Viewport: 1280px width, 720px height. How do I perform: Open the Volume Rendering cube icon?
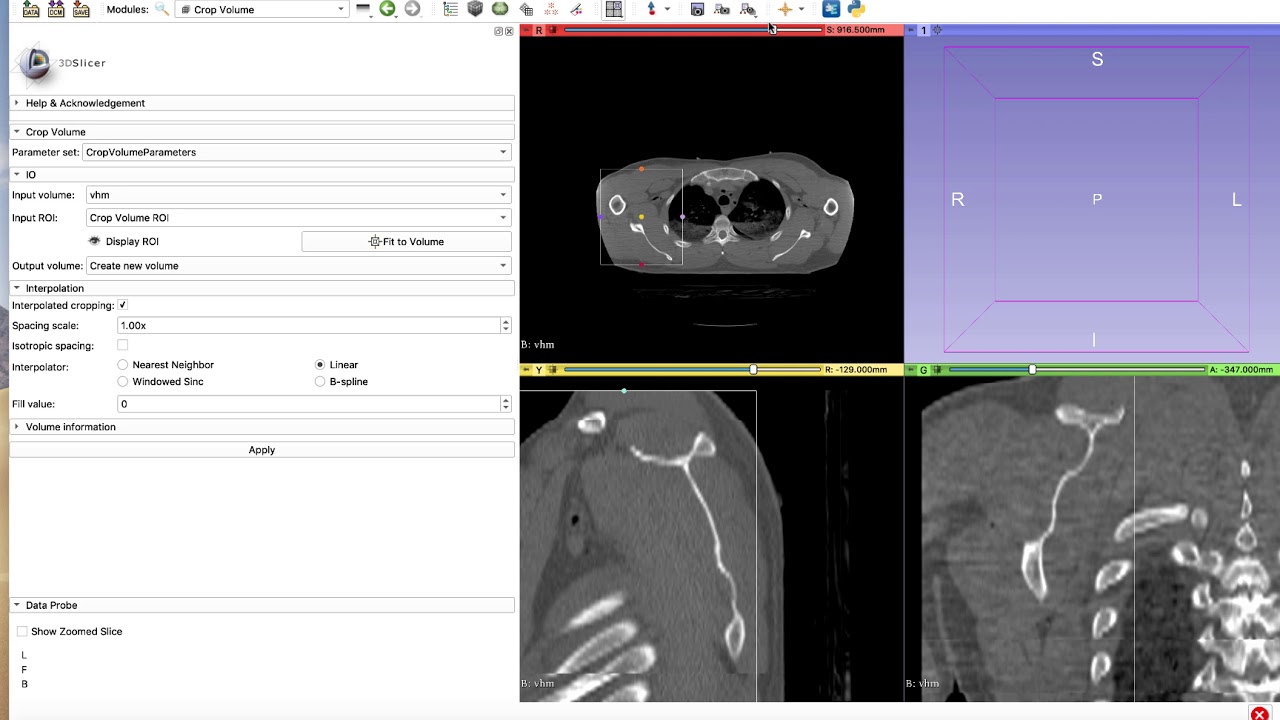476,9
